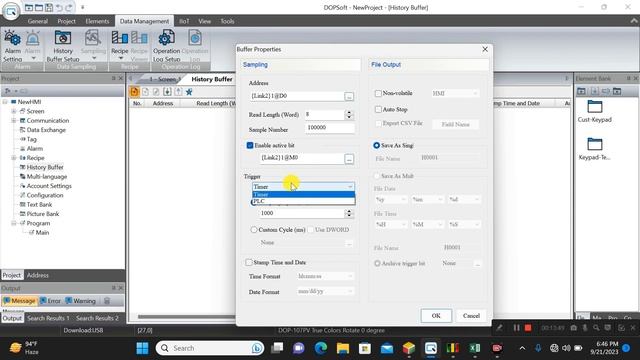Image resolution: width=640 pixels, height=360 pixels.
Task: Open the Elements ribbon tab
Action: (x=97, y=21)
